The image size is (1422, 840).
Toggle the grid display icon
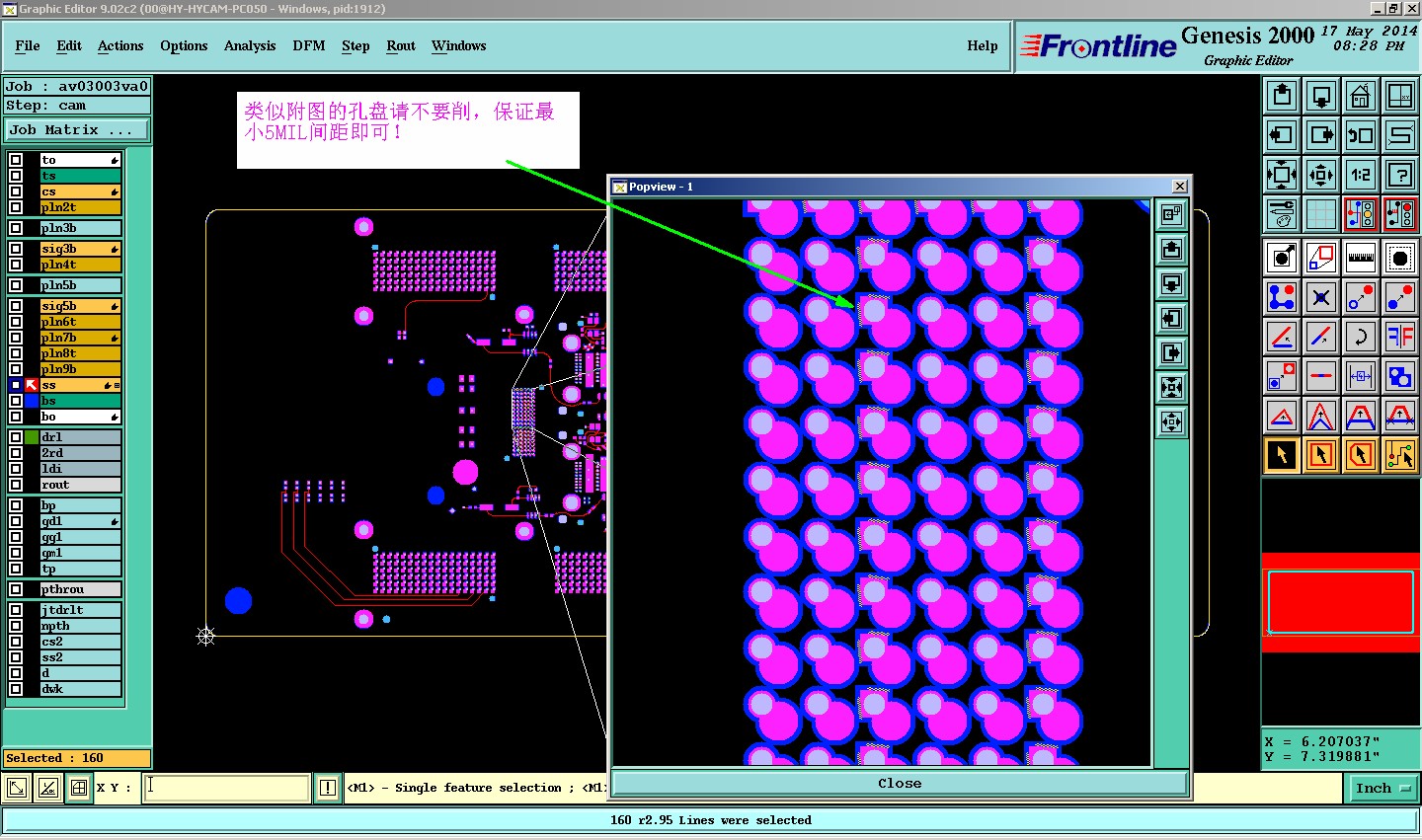1321,214
